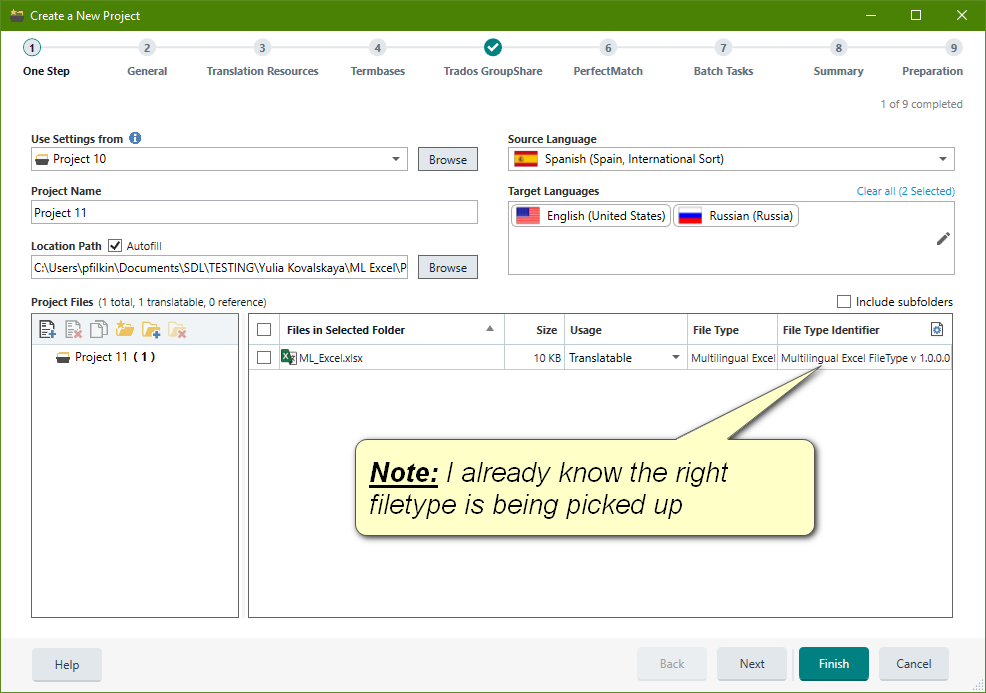Image resolution: width=986 pixels, height=693 pixels.
Task: Click the Multilingual Excel FileType v 1.0.0.0 cell
Action: tap(865, 358)
